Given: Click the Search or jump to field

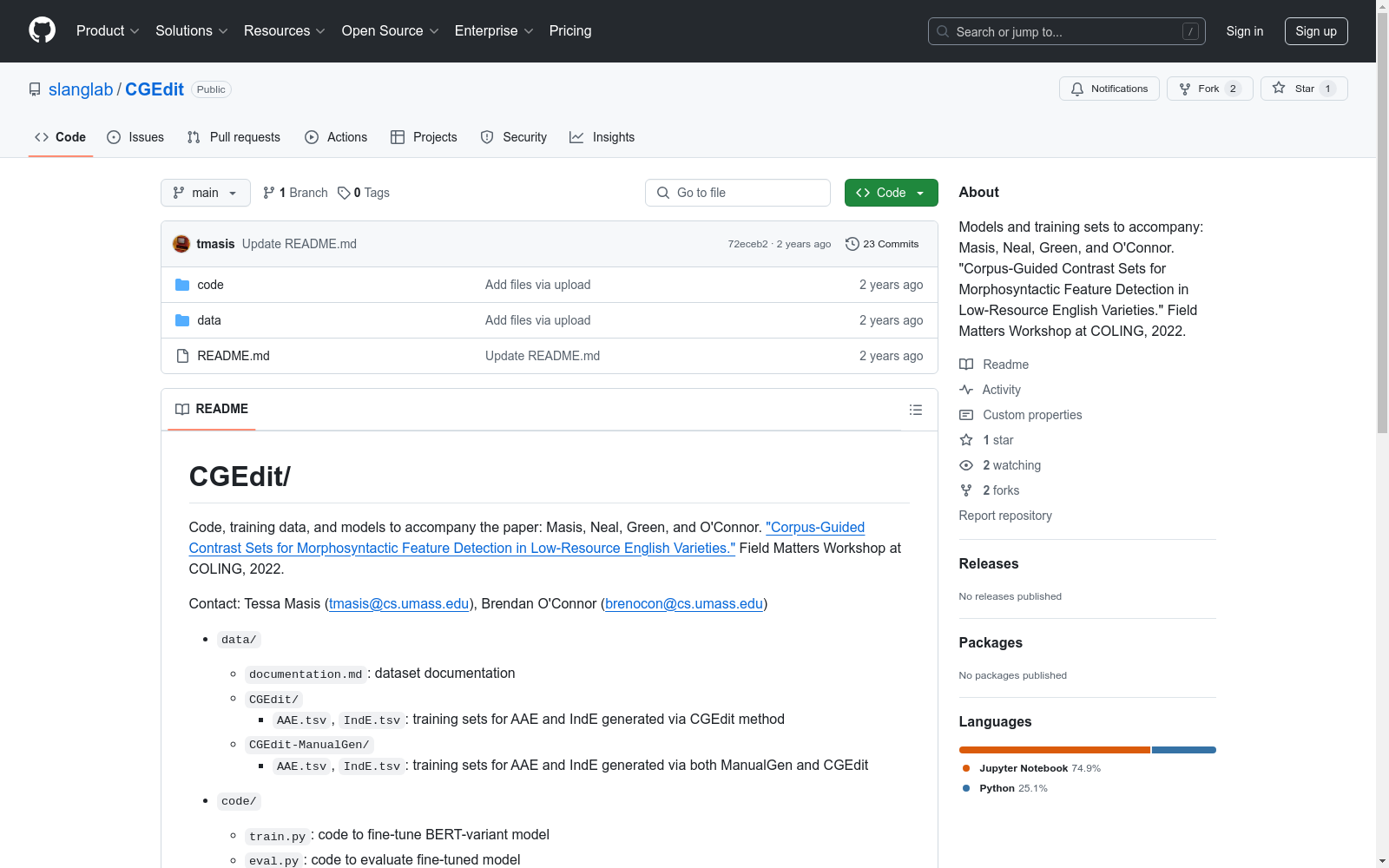Looking at the screenshot, I should point(1067,31).
